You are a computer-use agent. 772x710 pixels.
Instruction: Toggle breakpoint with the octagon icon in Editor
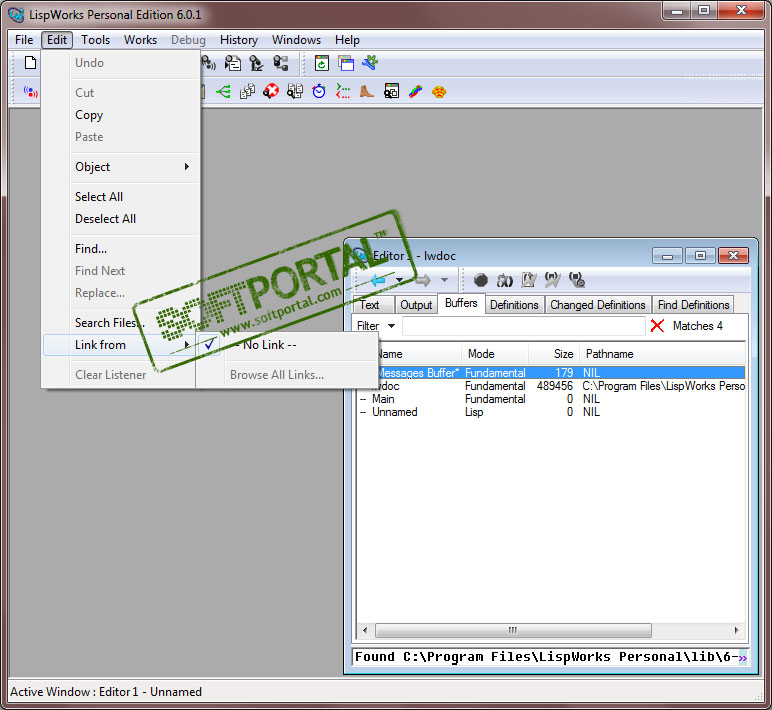(481, 280)
